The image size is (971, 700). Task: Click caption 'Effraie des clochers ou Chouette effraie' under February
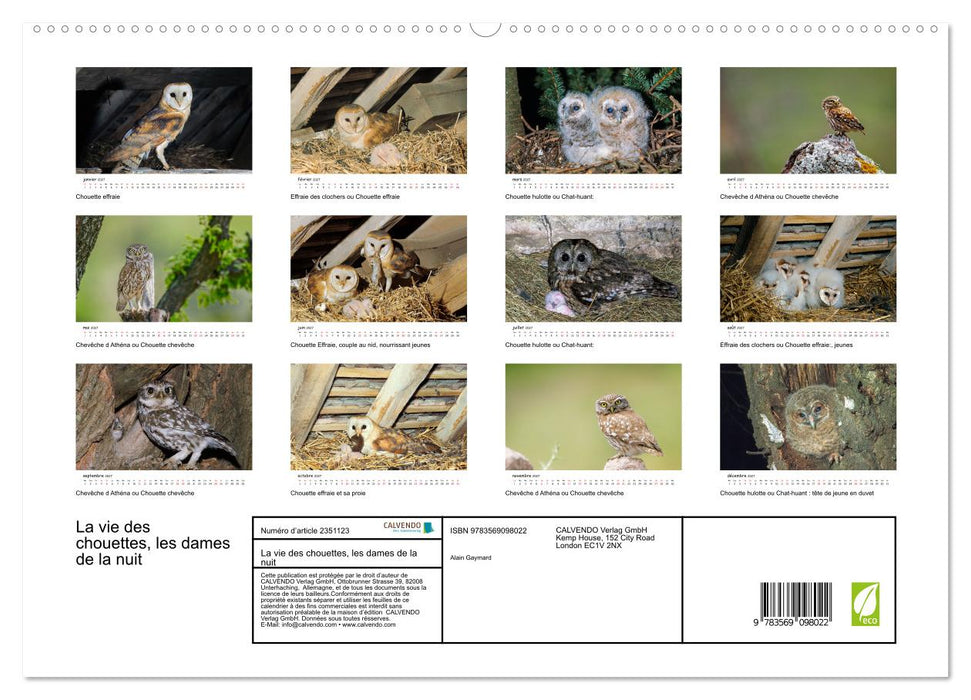click(345, 196)
